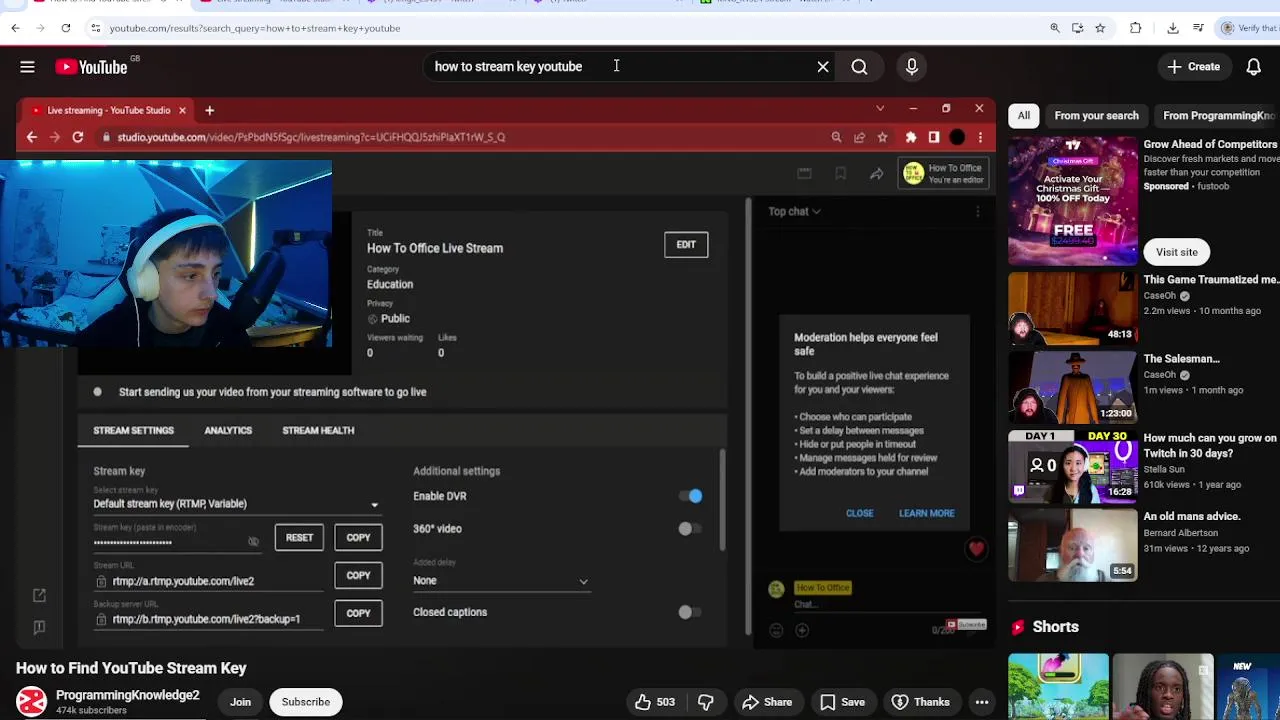The width and height of the screenshot is (1280, 720).
Task: Open This Game Traumatized me video thumbnail
Action: tap(1072, 308)
